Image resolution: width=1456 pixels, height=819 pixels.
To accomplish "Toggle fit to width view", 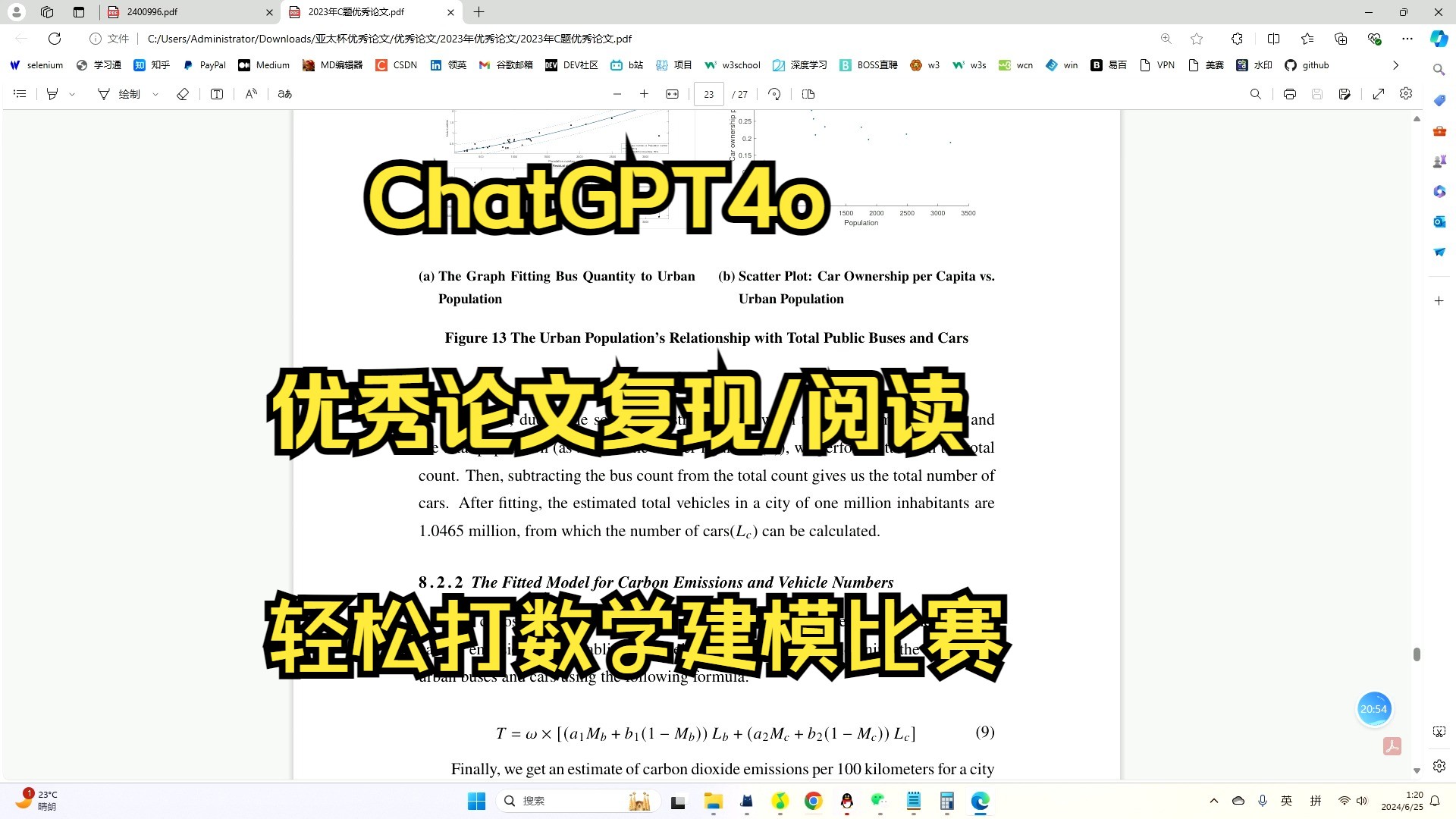I will tap(672, 94).
